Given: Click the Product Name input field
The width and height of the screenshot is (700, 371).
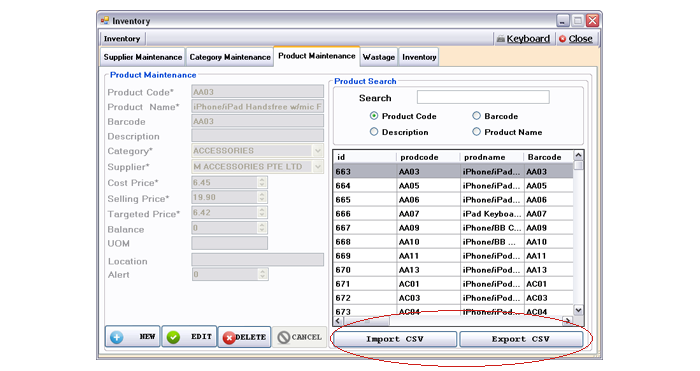Looking at the screenshot, I should pyautogui.click(x=258, y=107).
